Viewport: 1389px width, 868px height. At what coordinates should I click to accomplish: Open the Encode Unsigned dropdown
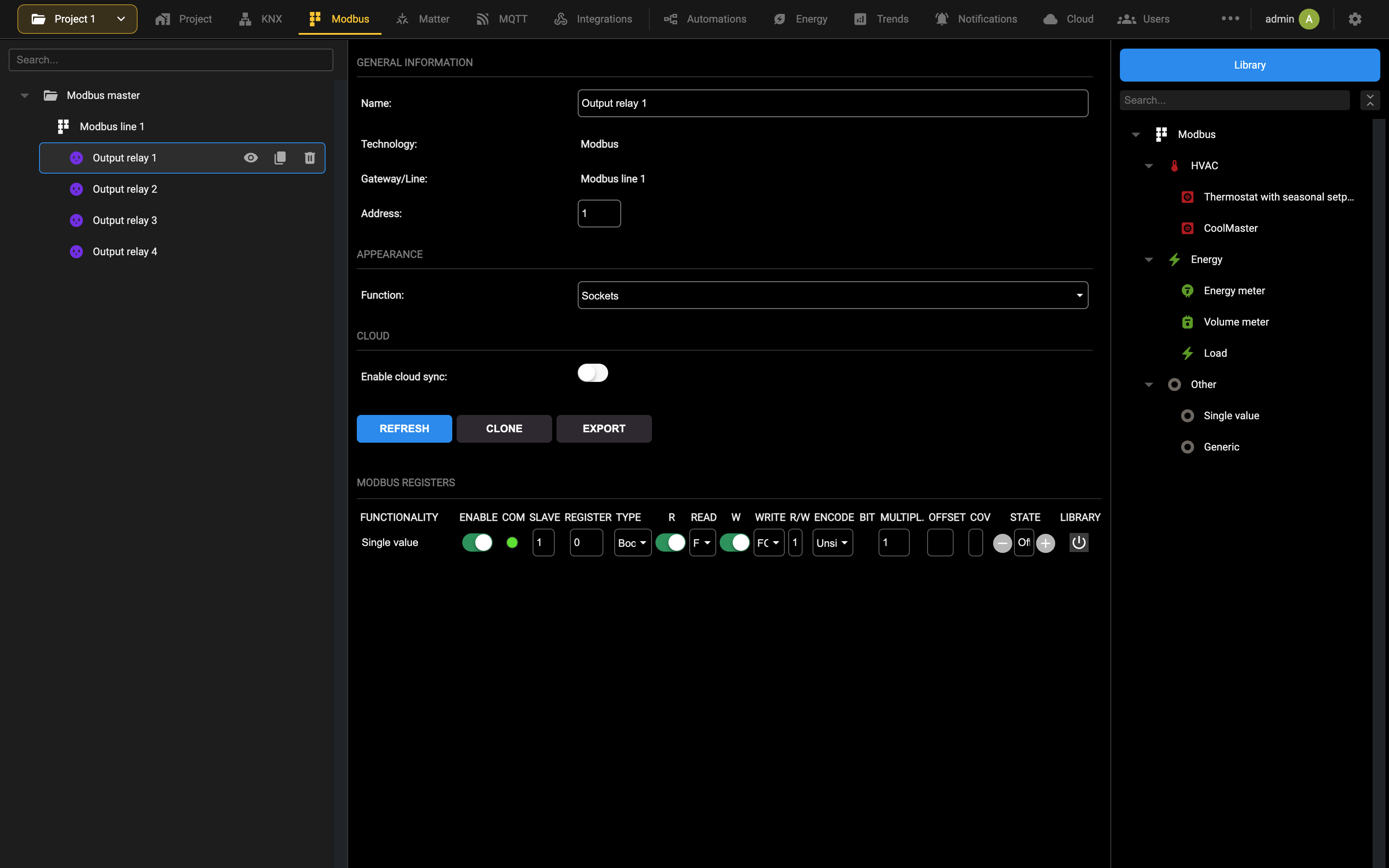coord(832,543)
